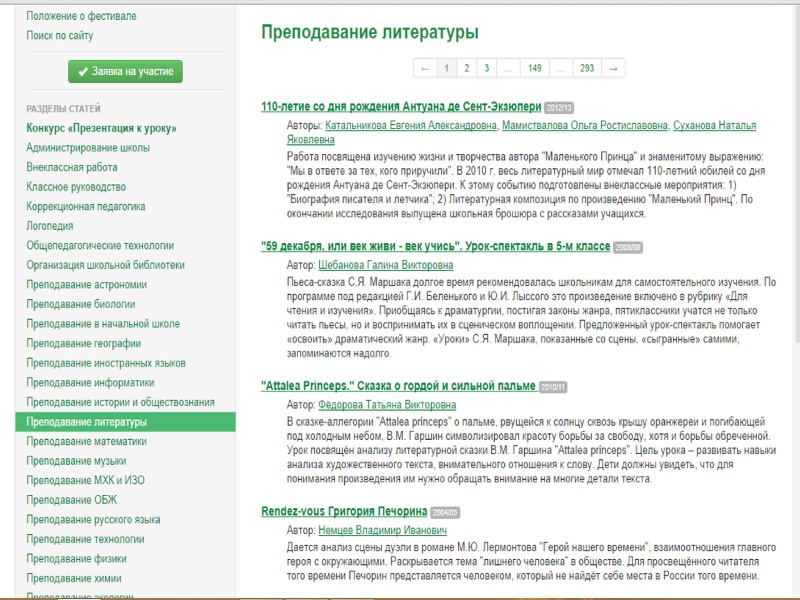
Task: Open pagination page 2
Action: point(466,68)
